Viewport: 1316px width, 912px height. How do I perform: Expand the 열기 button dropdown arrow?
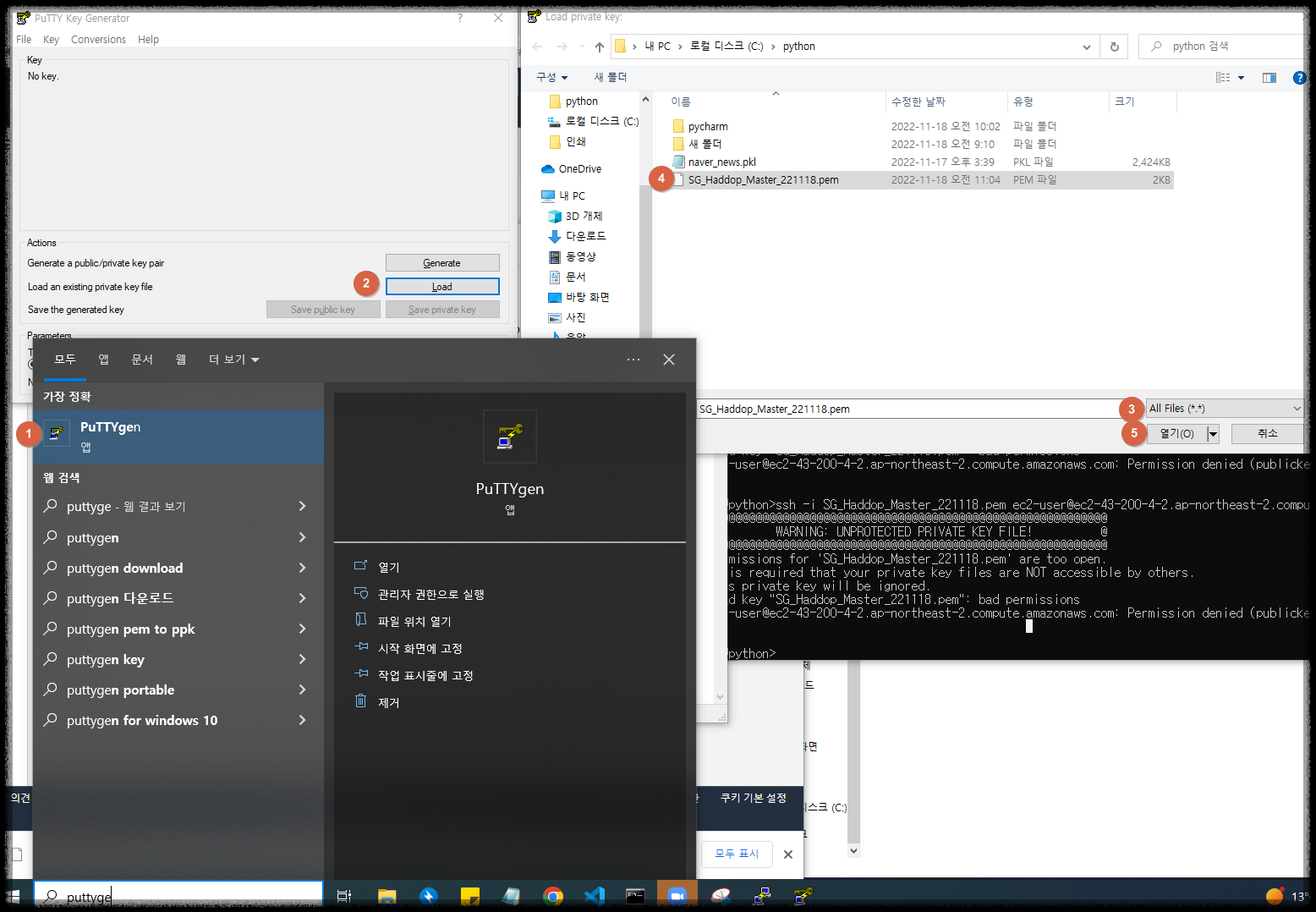[1213, 433]
